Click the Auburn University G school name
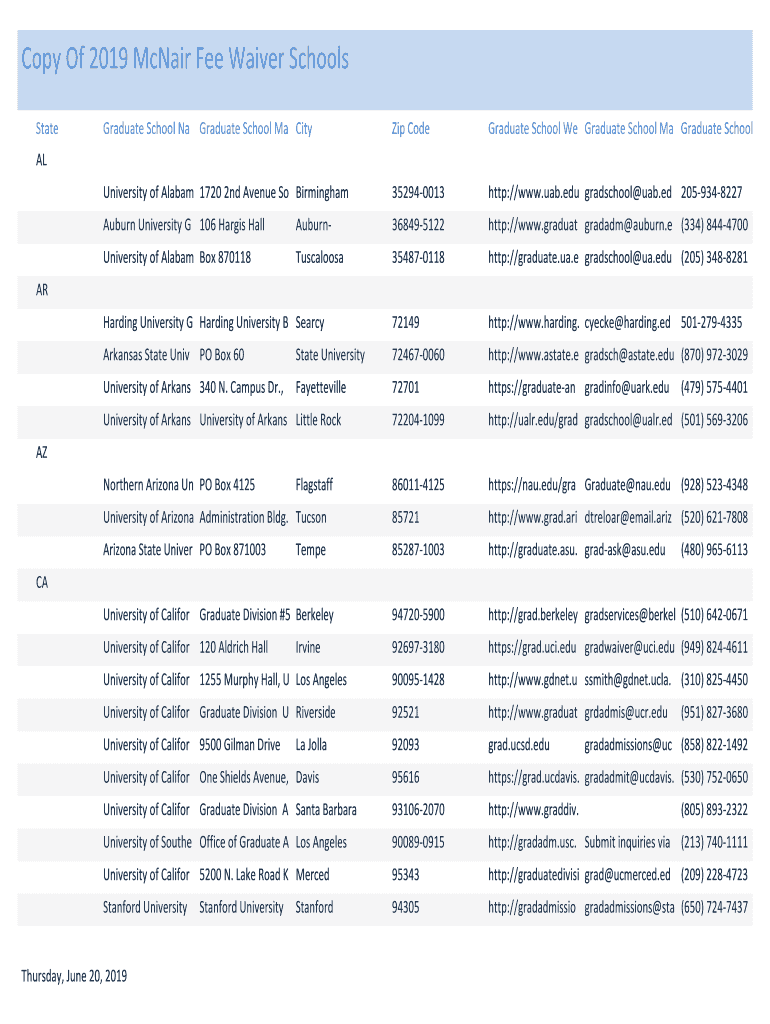Screen dimensions: 770x1024 (x=147, y=225)
